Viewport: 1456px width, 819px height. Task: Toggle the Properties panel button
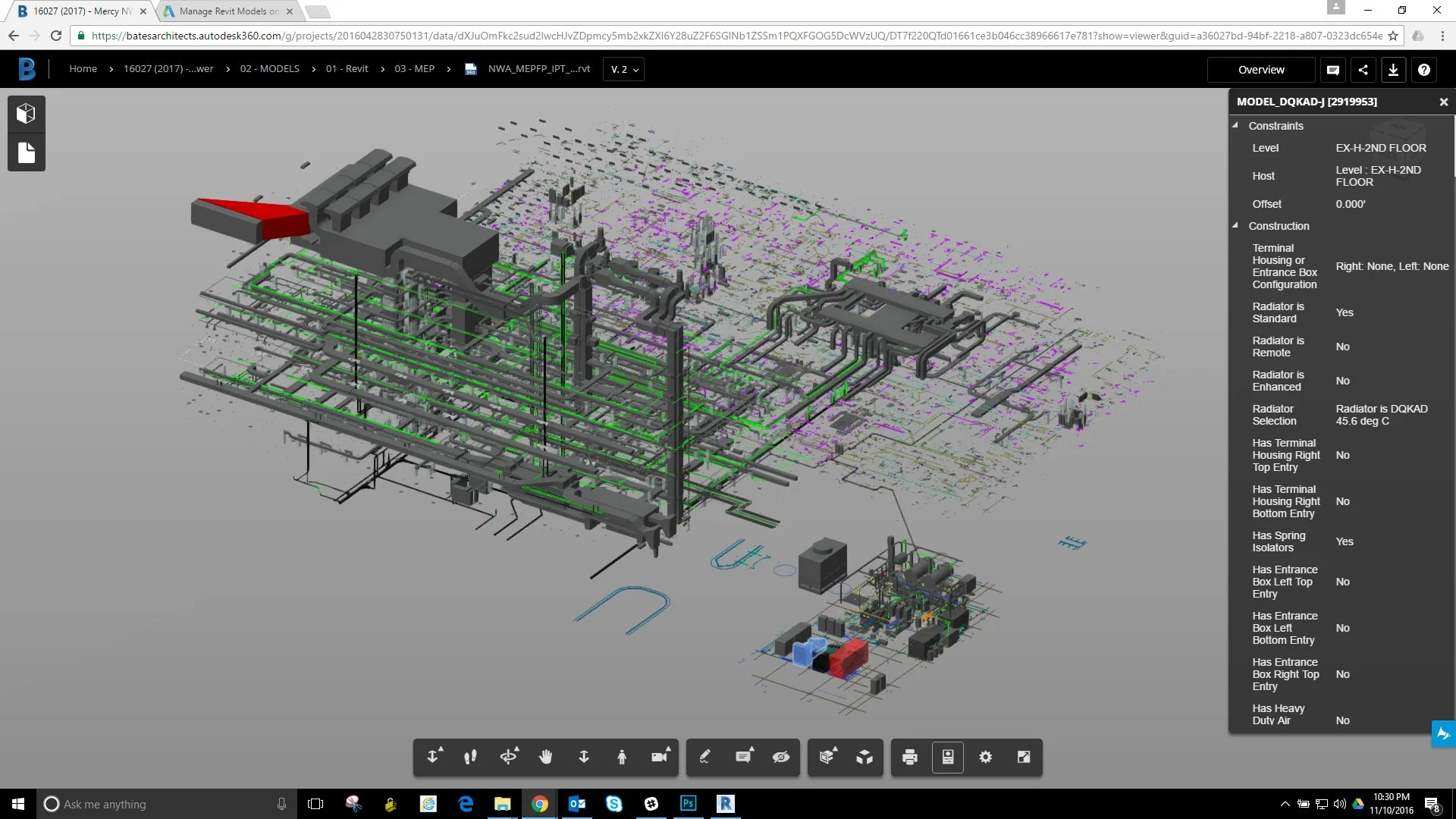tap(948, 756)
